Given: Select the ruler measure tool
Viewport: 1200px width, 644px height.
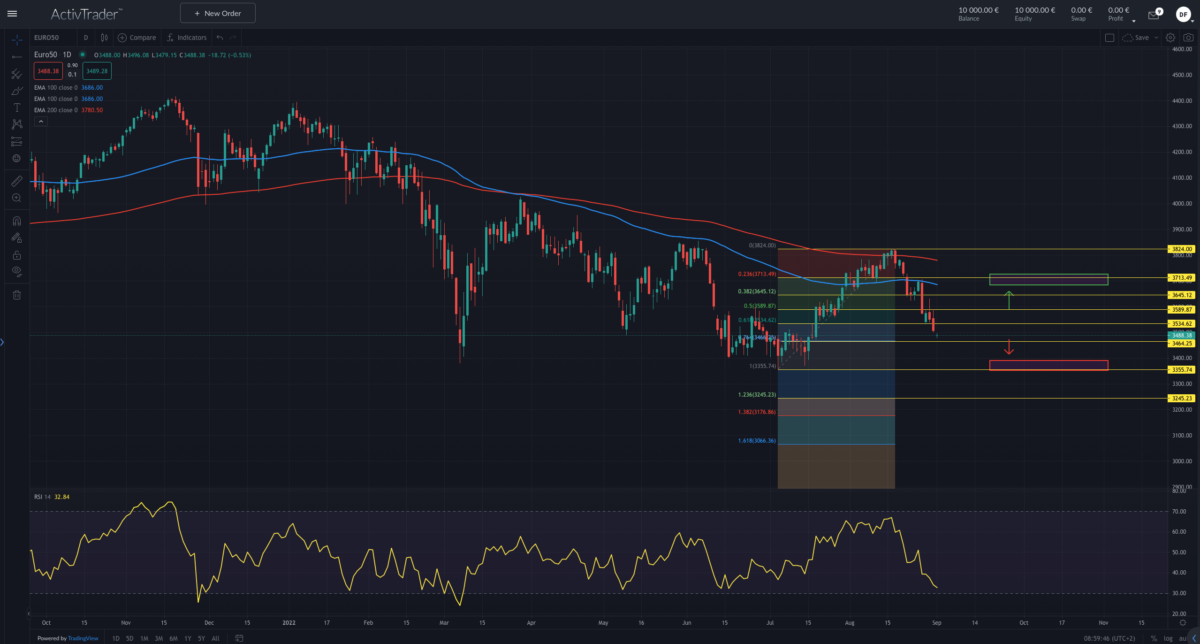Looking at the screenshot, I should tap(16, 181).
